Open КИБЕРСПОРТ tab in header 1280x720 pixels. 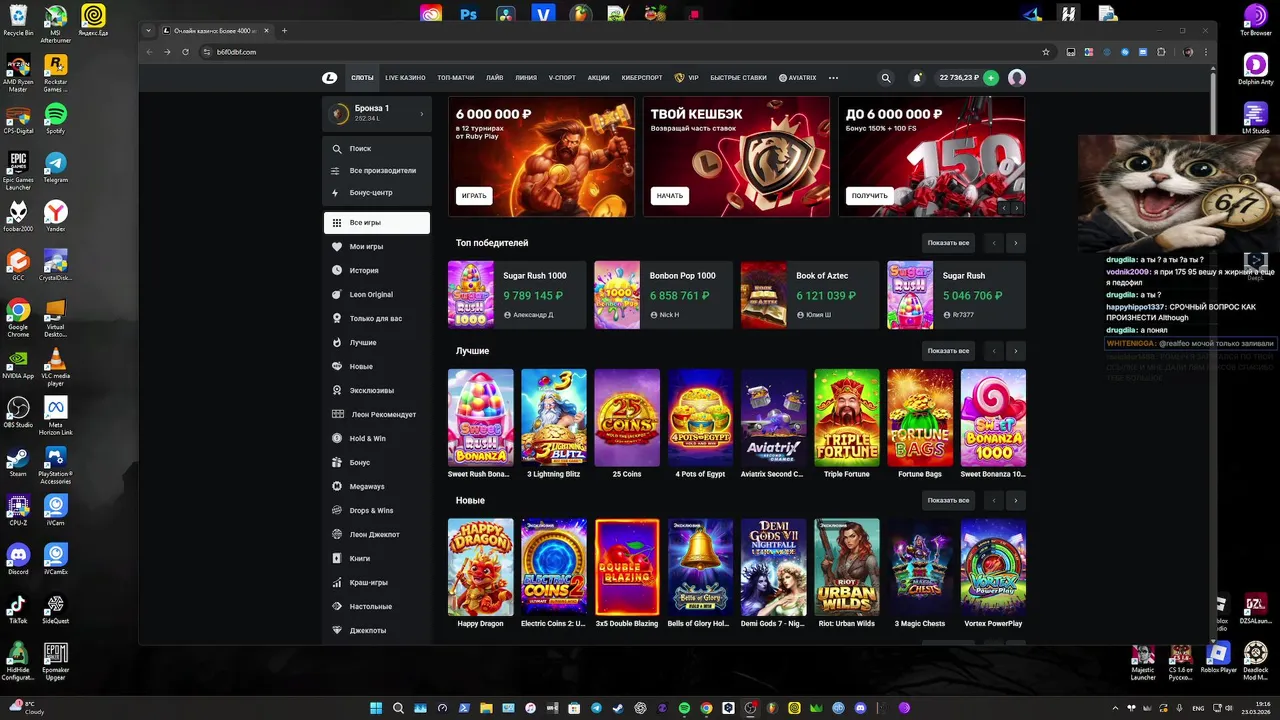point(642,78)
